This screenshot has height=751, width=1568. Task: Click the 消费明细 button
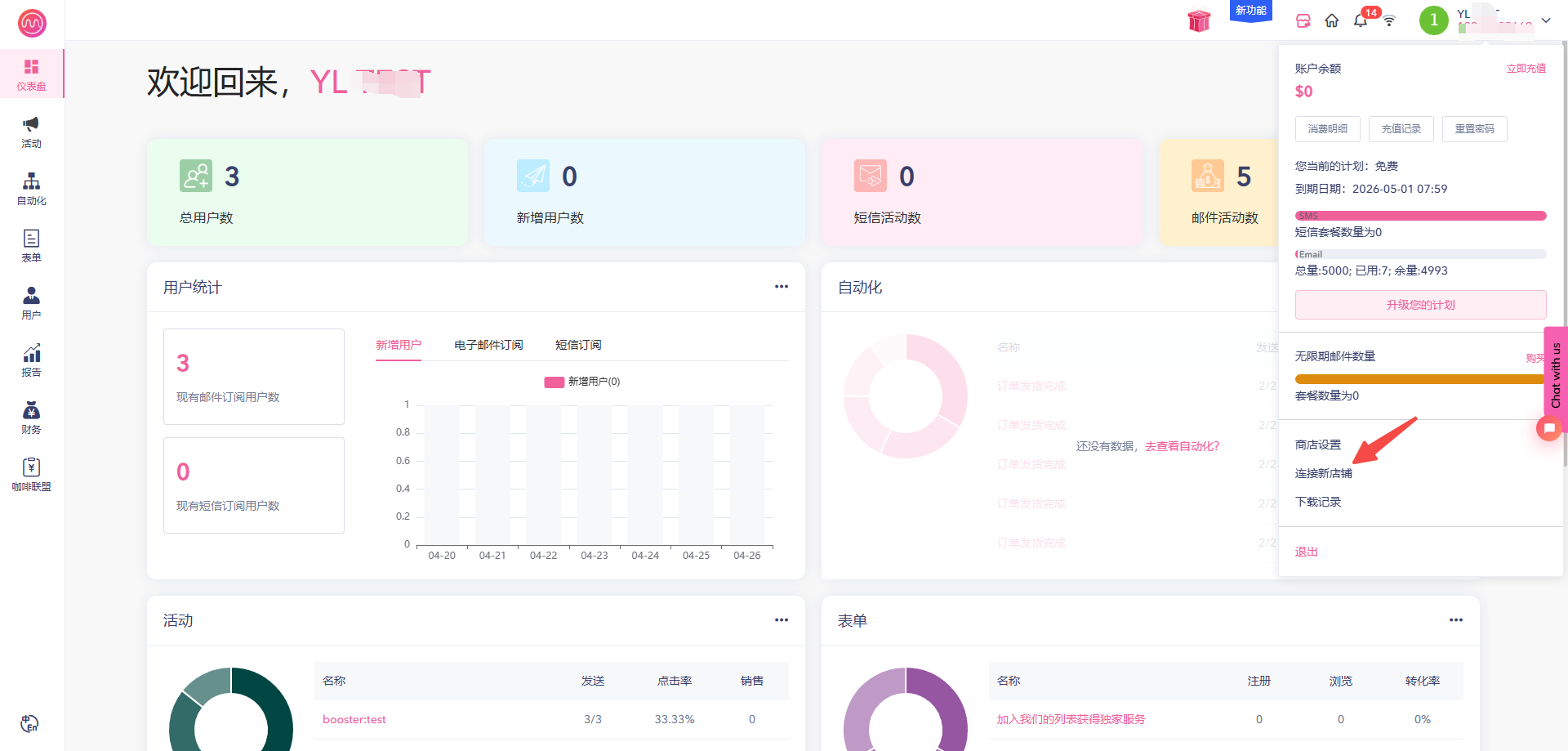tap(1328, 129)
